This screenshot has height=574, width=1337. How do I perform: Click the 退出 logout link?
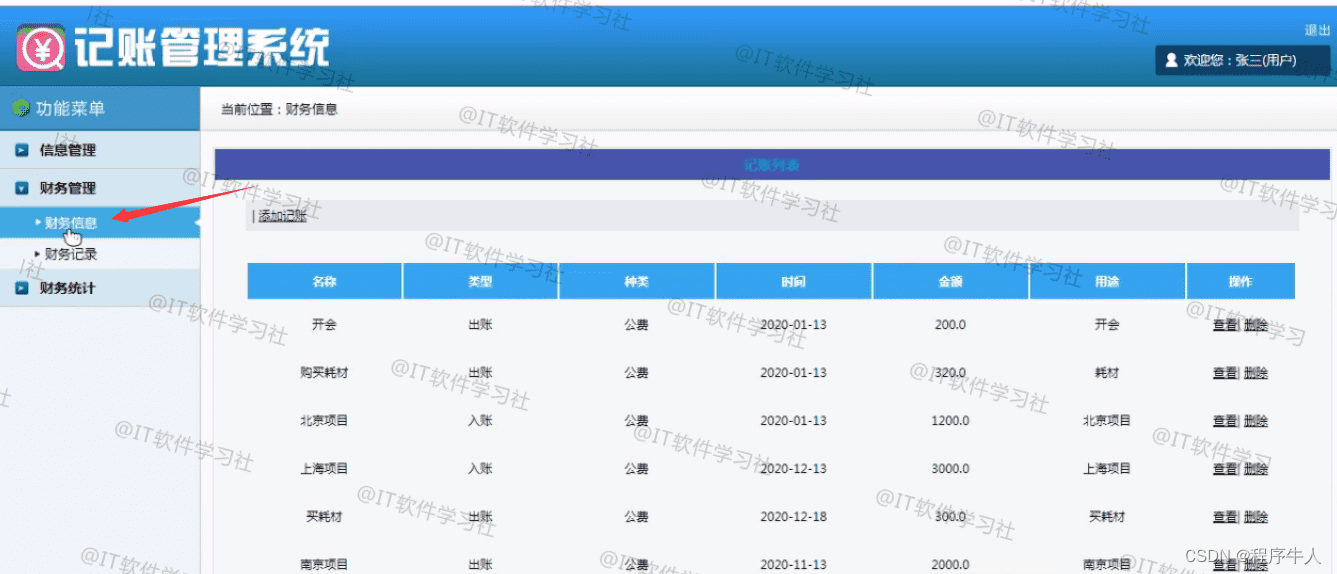point(1318,31)
